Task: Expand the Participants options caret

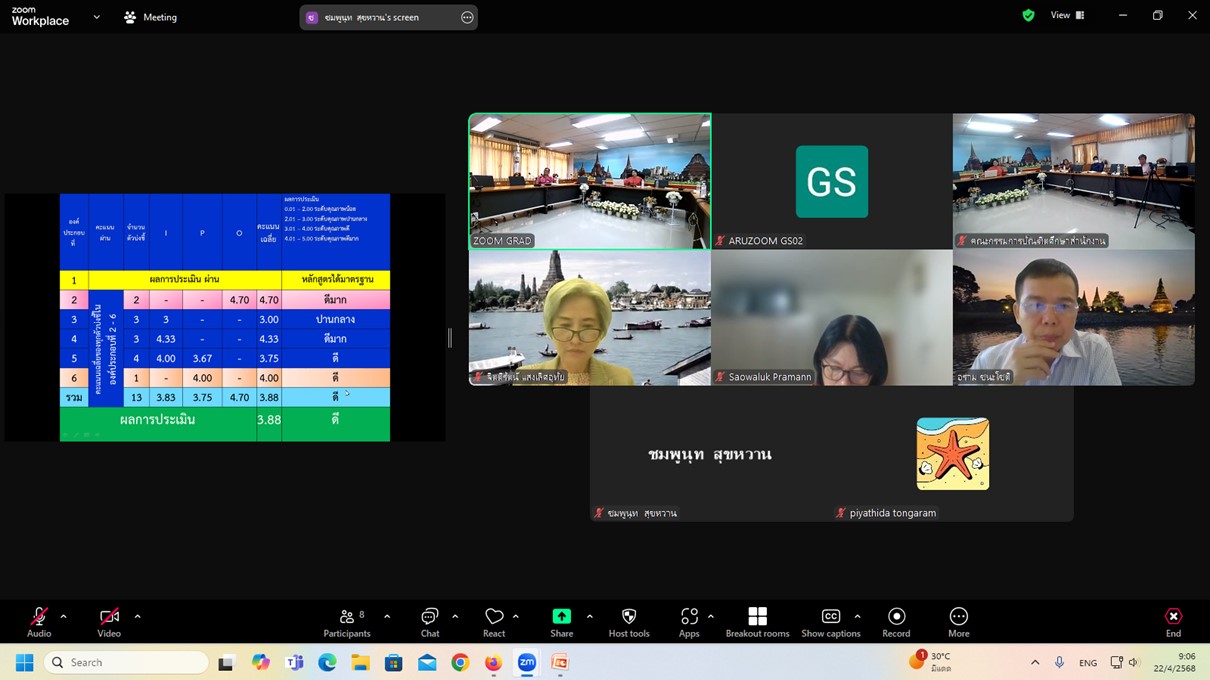Action: point(387,617)
